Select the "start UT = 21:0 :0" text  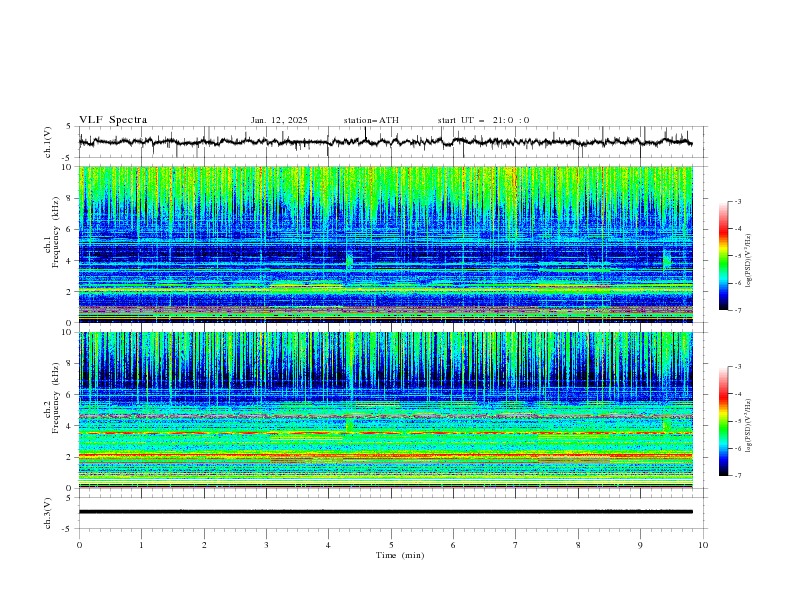pyautogui.click(x=483, y=120)
